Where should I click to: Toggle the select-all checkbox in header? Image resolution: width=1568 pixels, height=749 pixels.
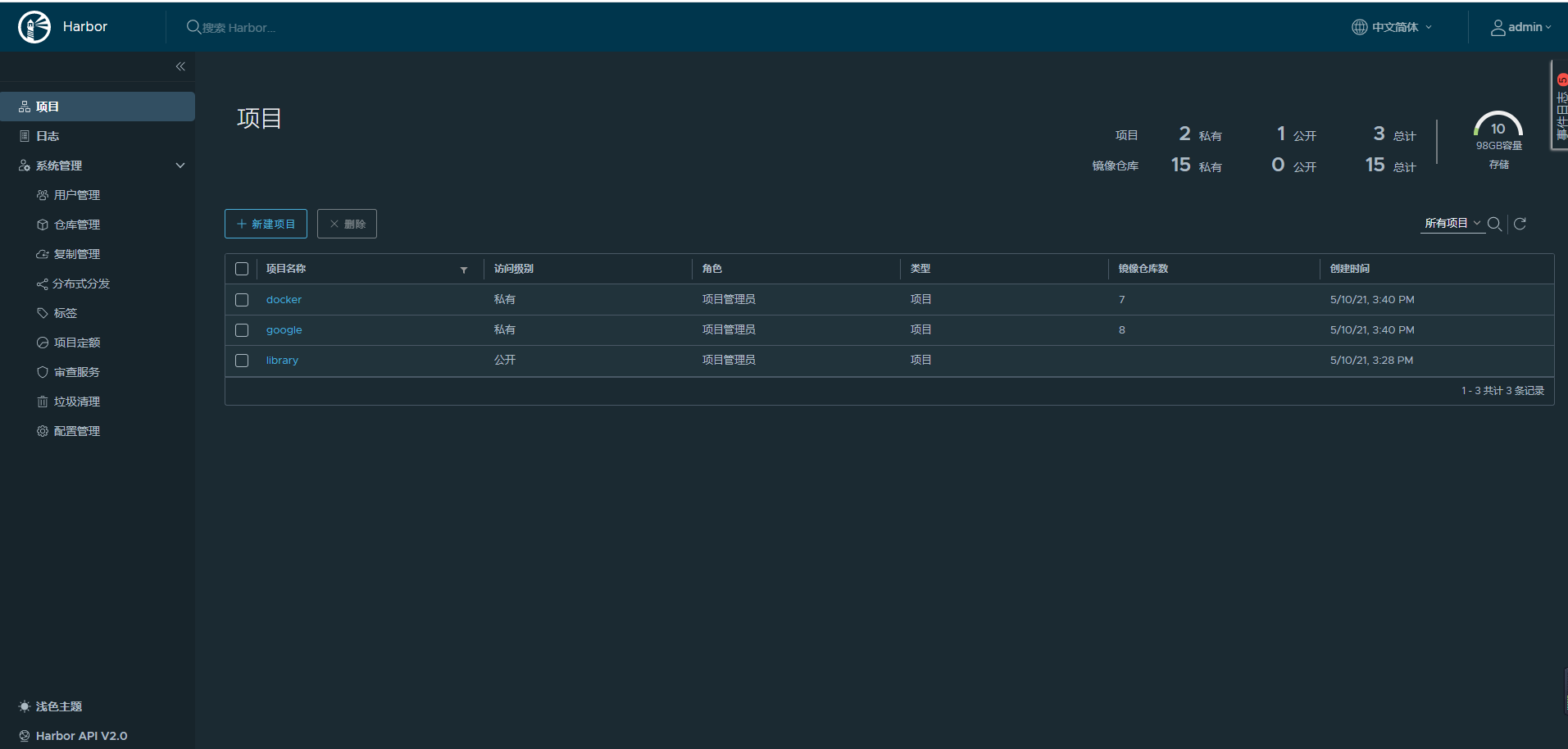242,269
